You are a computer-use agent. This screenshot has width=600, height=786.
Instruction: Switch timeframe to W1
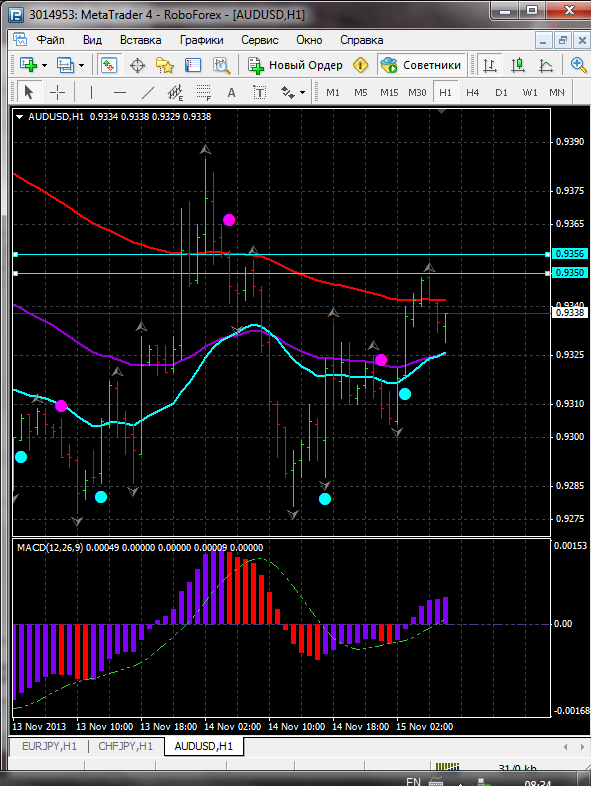point(530,93)
